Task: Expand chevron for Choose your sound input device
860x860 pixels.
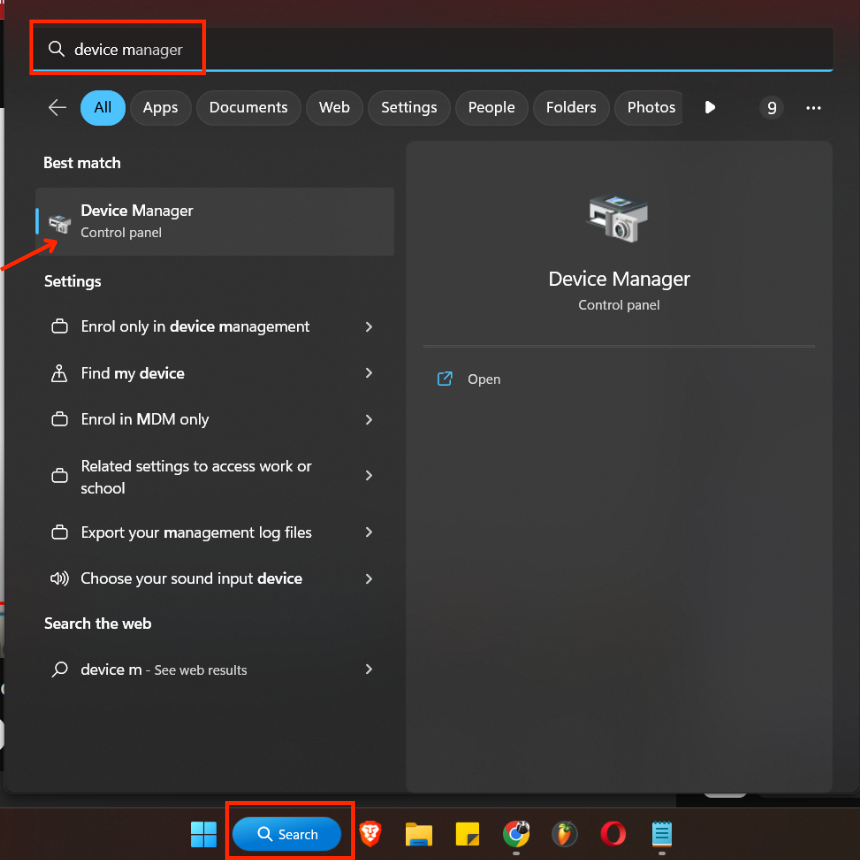Action: pos(369,579)
